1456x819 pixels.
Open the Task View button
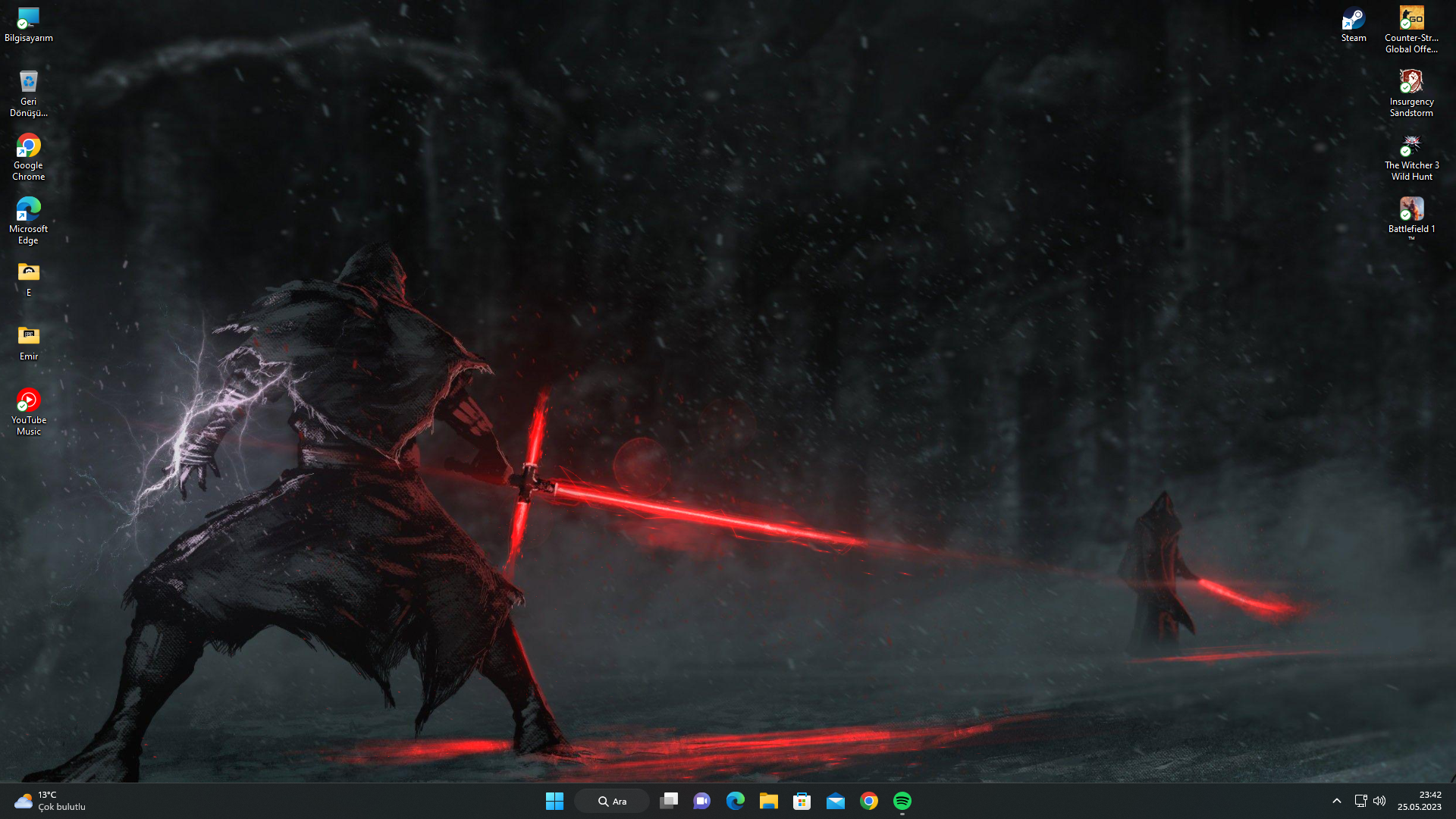point(668,801)
